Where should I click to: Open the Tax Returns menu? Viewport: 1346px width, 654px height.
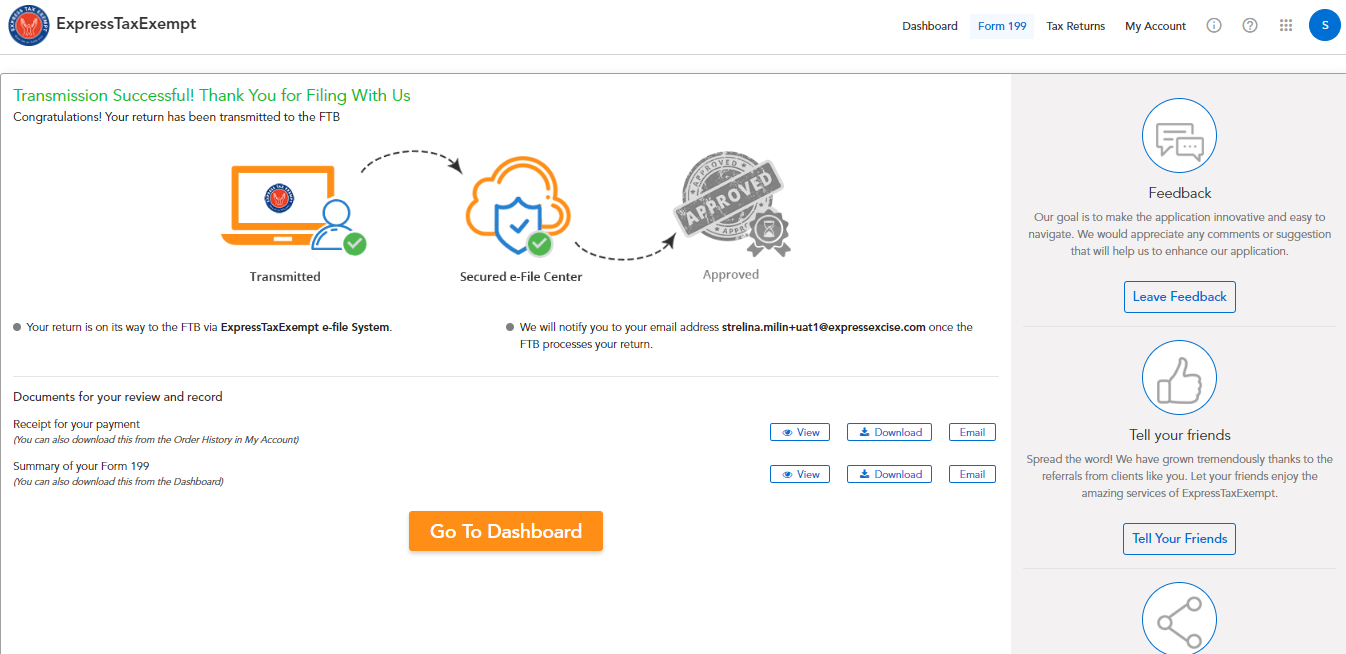point(1076,26)
